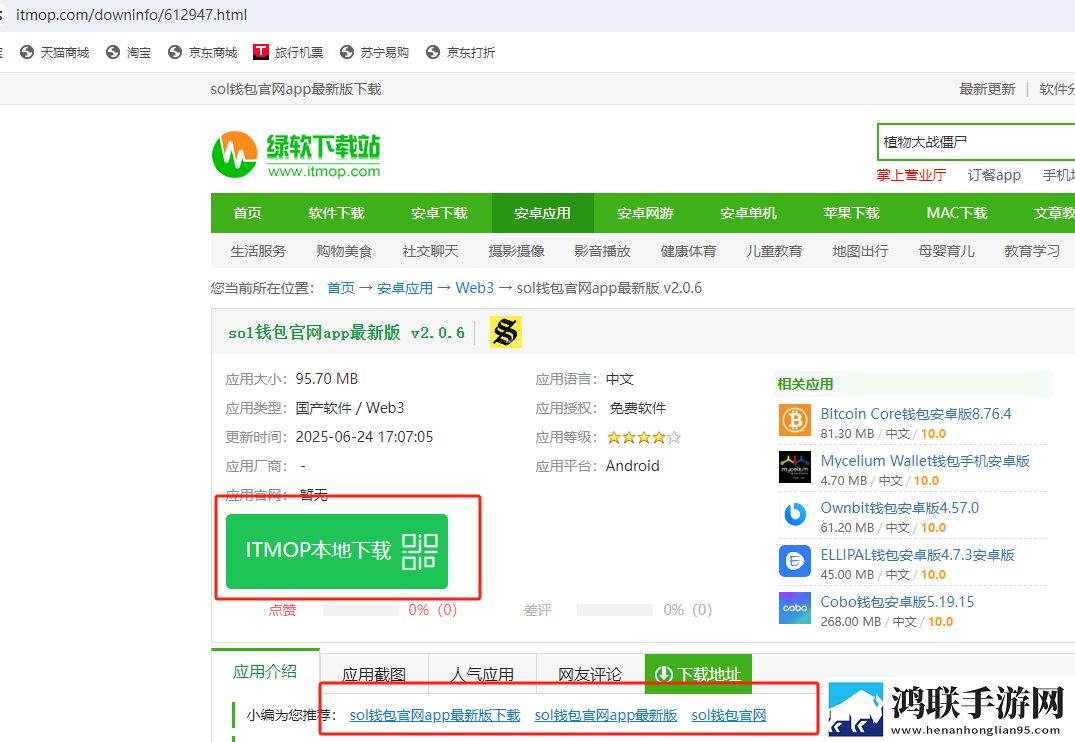This screenshot has width=1075, height=742.
Task: Select the 社交聊天 subcategory
Action: (x=431, y=251)
